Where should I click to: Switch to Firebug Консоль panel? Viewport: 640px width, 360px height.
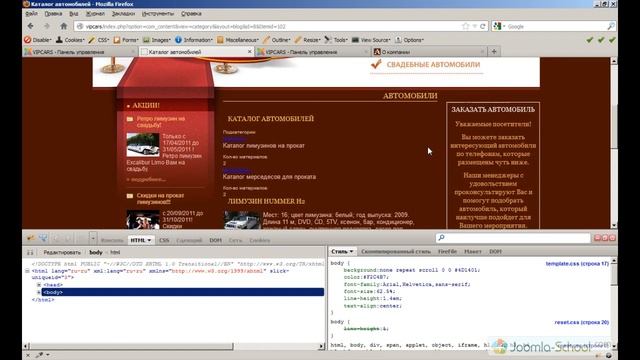click(x=112, y=240)
